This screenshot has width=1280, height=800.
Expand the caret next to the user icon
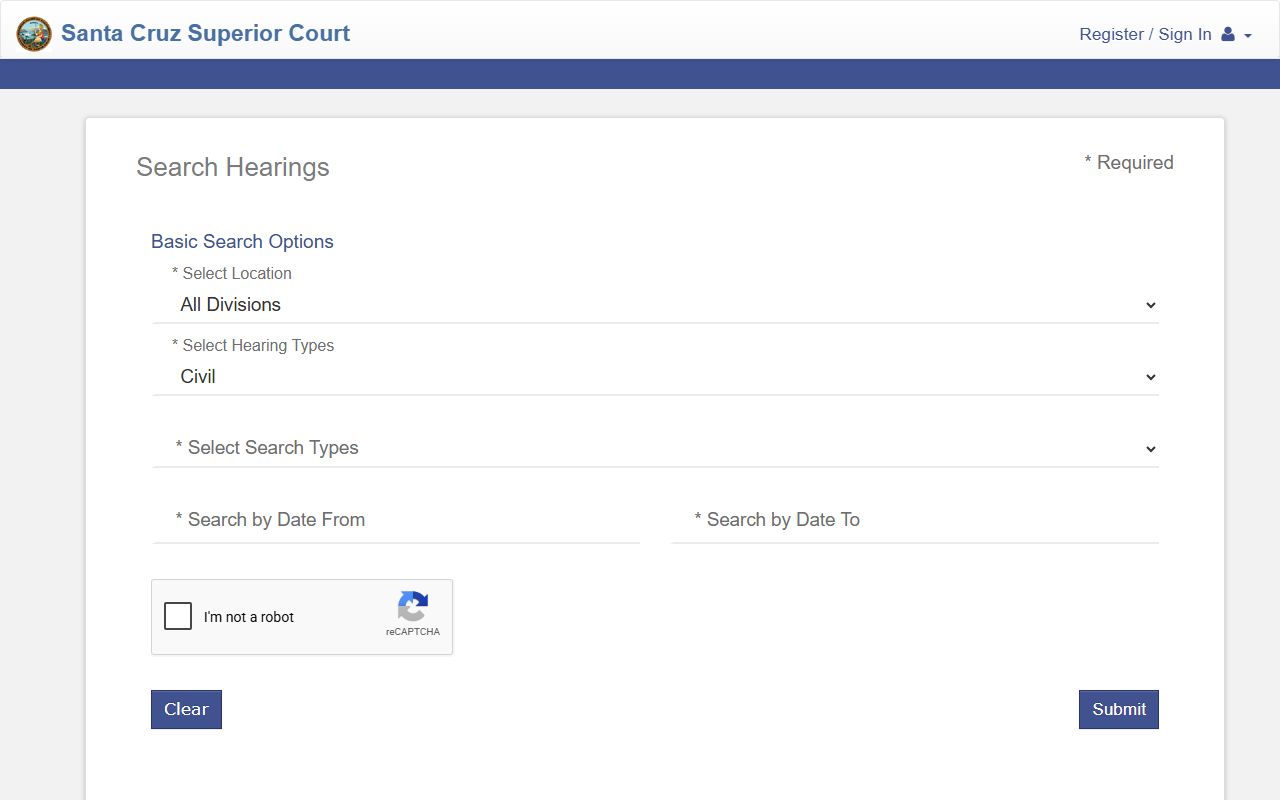pos(1248,36)
